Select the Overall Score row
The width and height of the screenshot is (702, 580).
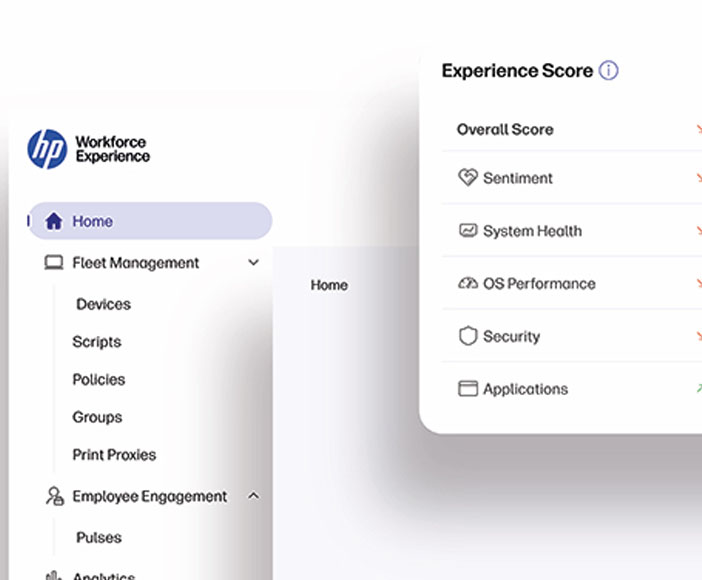505,129
